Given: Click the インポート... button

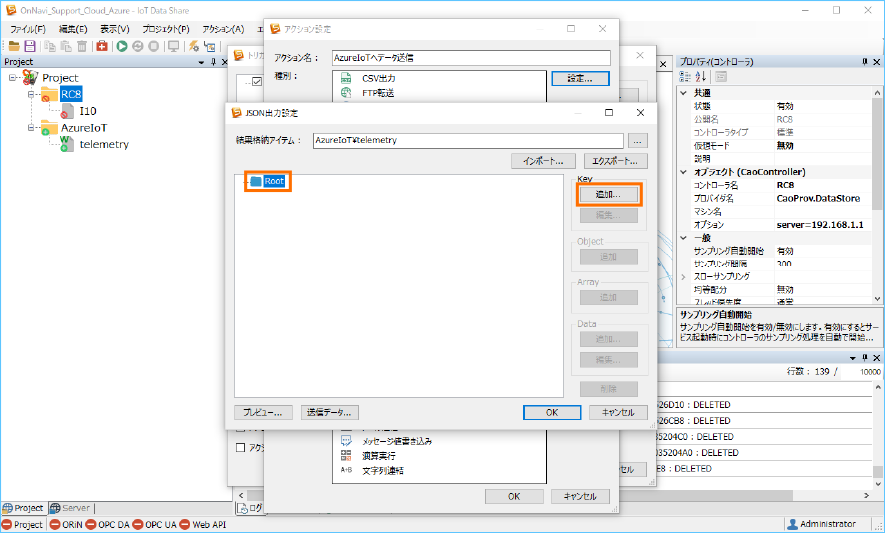Looking at the screenshot, I should pos(543,161).
